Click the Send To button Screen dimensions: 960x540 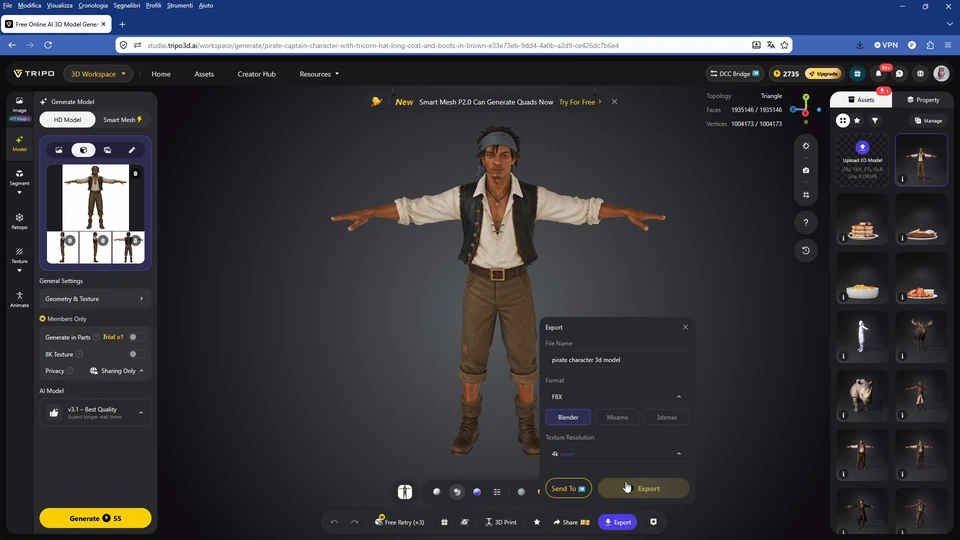coord(568,488)
